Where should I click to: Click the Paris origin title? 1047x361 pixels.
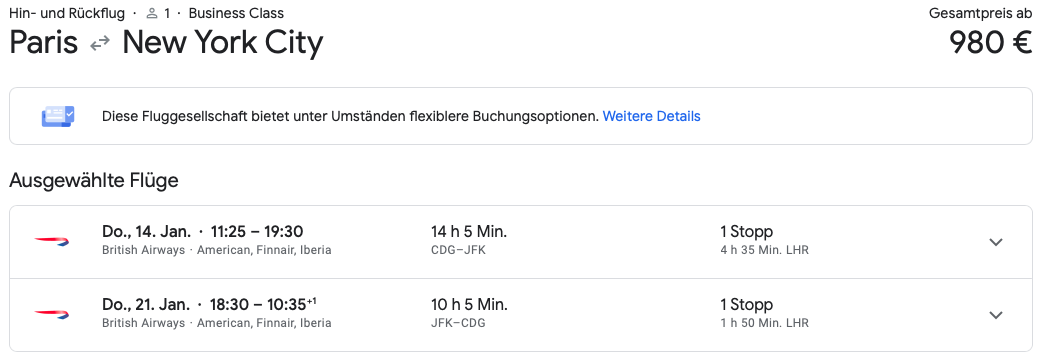pyautogui.click(x=43, y=44)
